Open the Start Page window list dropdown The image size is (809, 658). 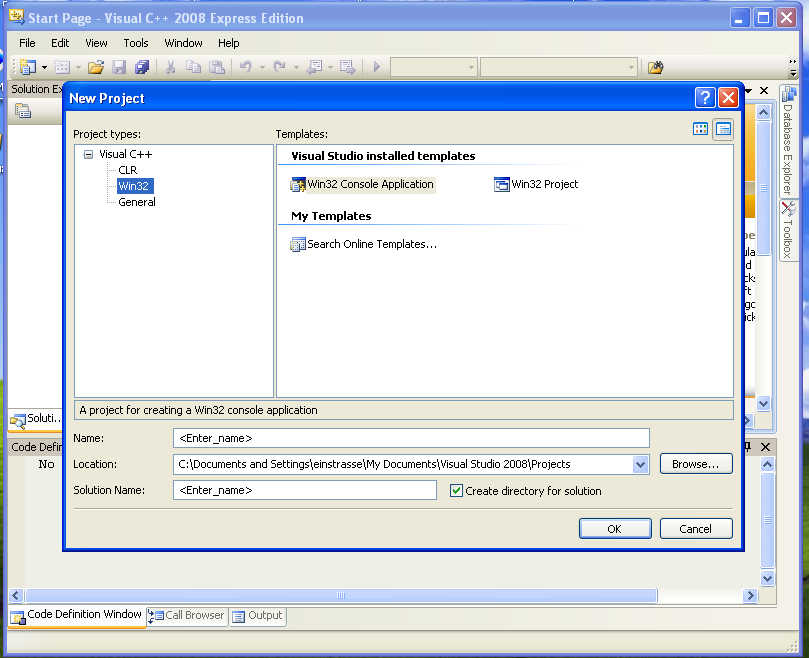tap(749, 90)
